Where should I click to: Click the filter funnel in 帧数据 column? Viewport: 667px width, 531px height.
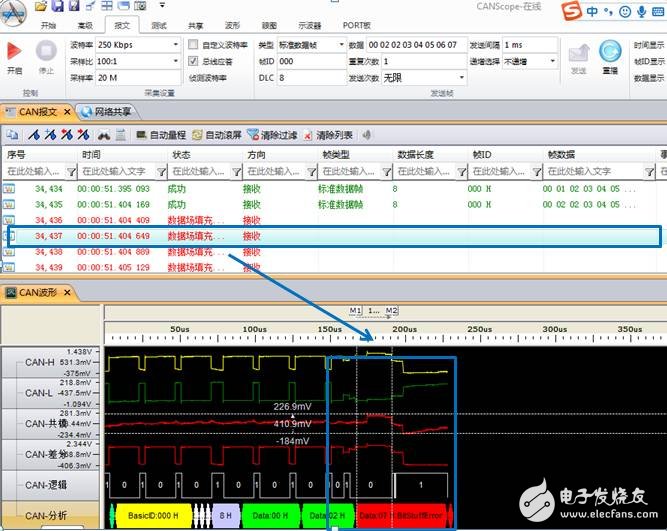(649, 171)
